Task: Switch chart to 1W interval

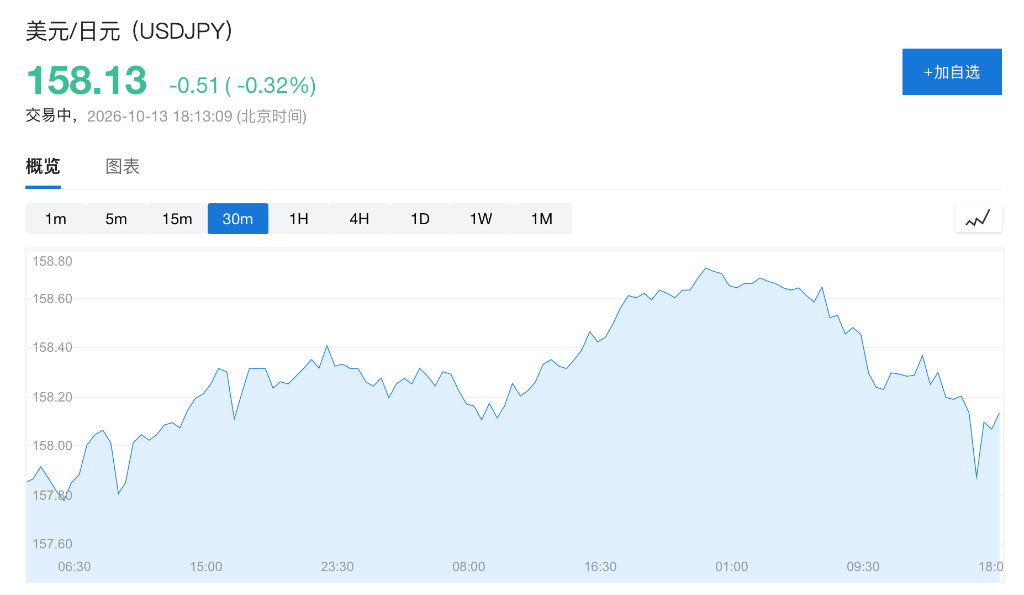Action: pos(481,219)
